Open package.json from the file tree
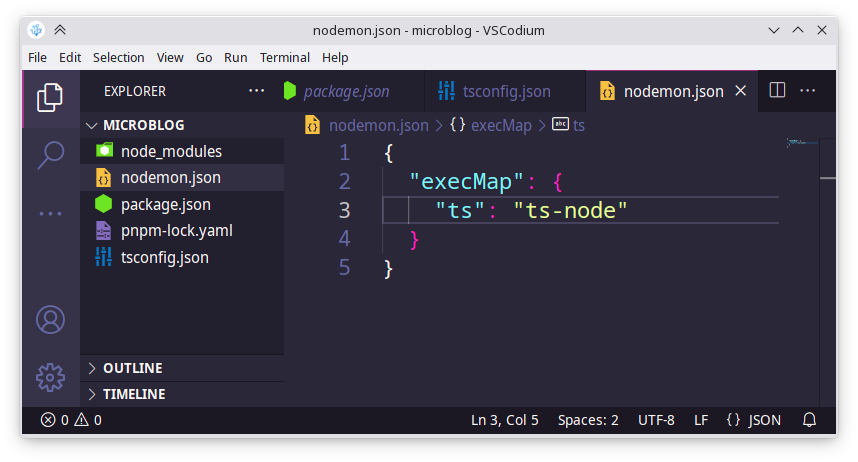The width and height of the screenshot is (858, 462). point(182,204)
